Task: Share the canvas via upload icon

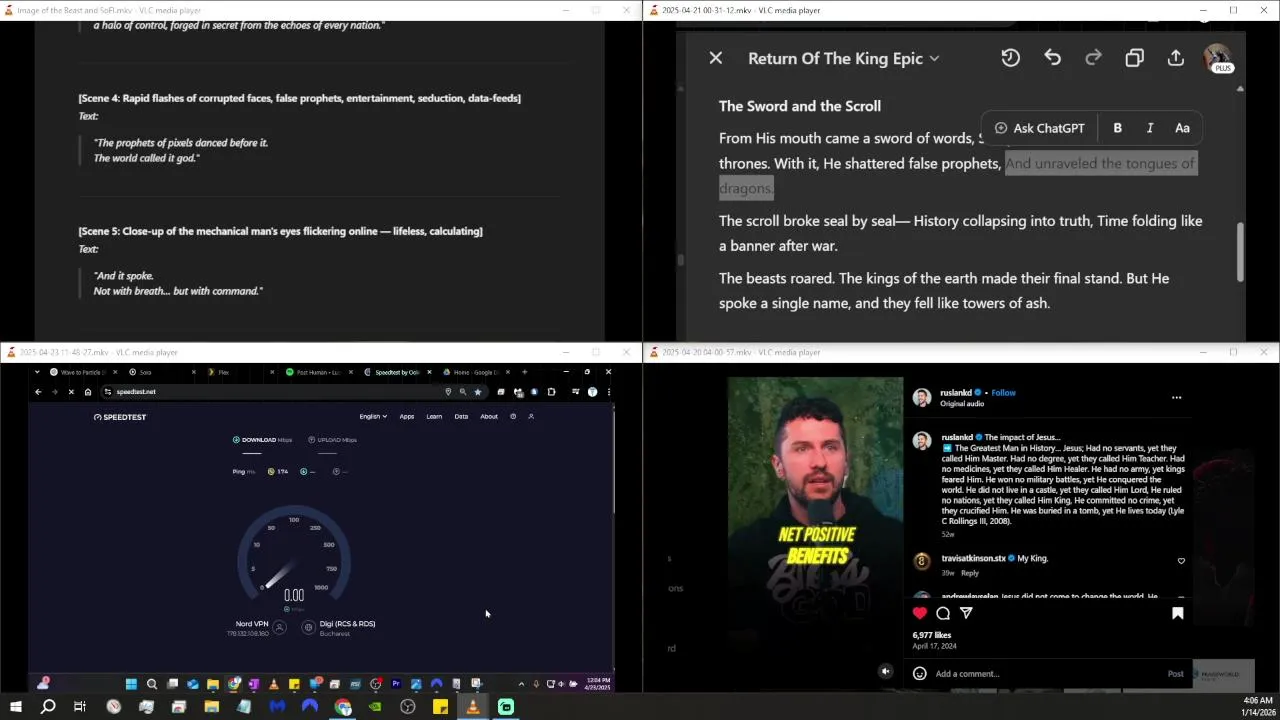Action: (x=1176, y=58)
